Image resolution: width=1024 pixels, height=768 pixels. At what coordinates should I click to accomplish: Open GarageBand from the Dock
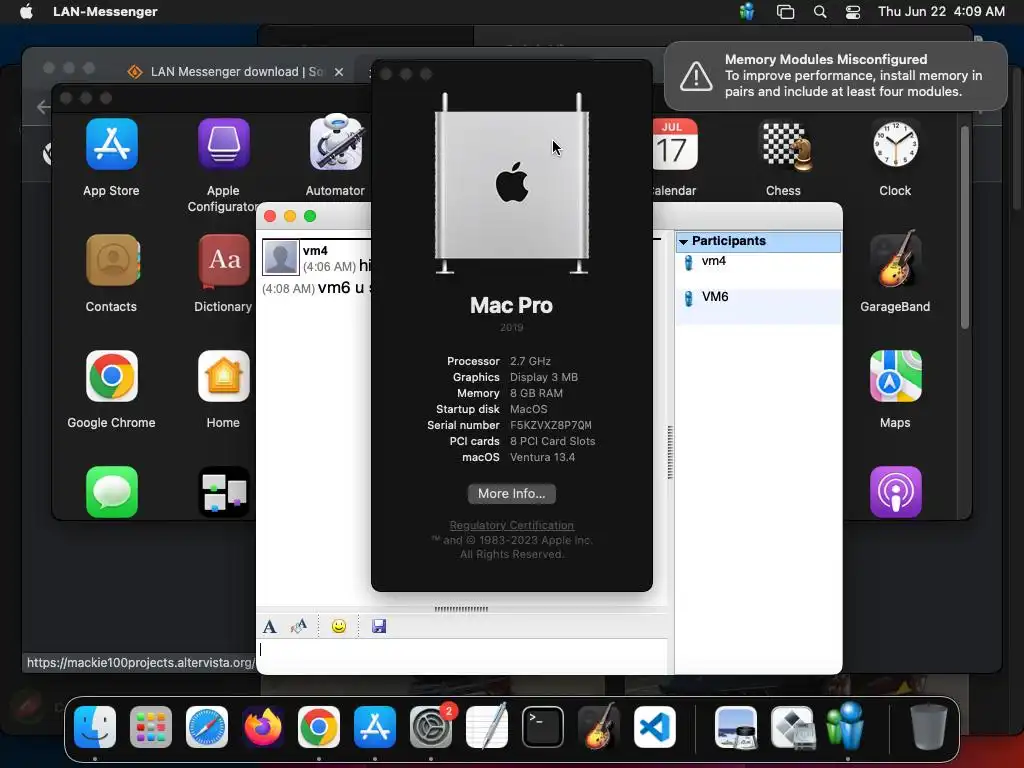click(599, 726)
